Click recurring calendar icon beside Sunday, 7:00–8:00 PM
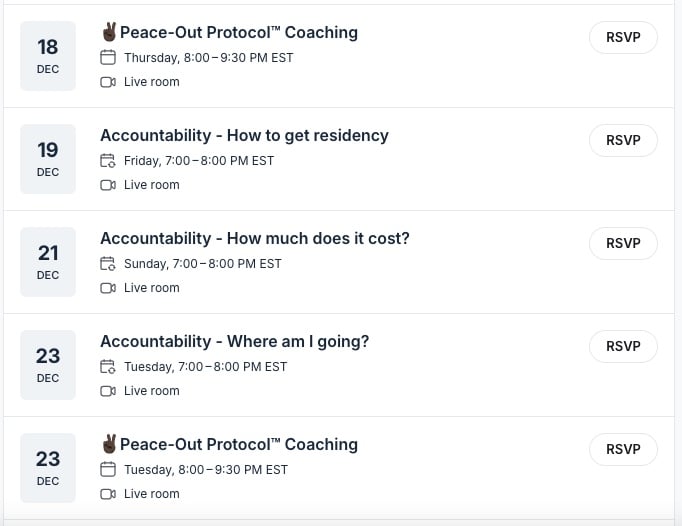 coord(108,264)
